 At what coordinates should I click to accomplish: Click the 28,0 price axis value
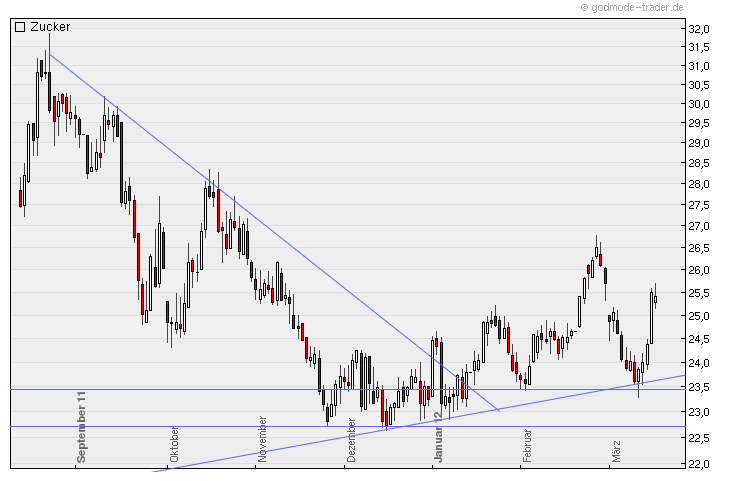[699, 184]
